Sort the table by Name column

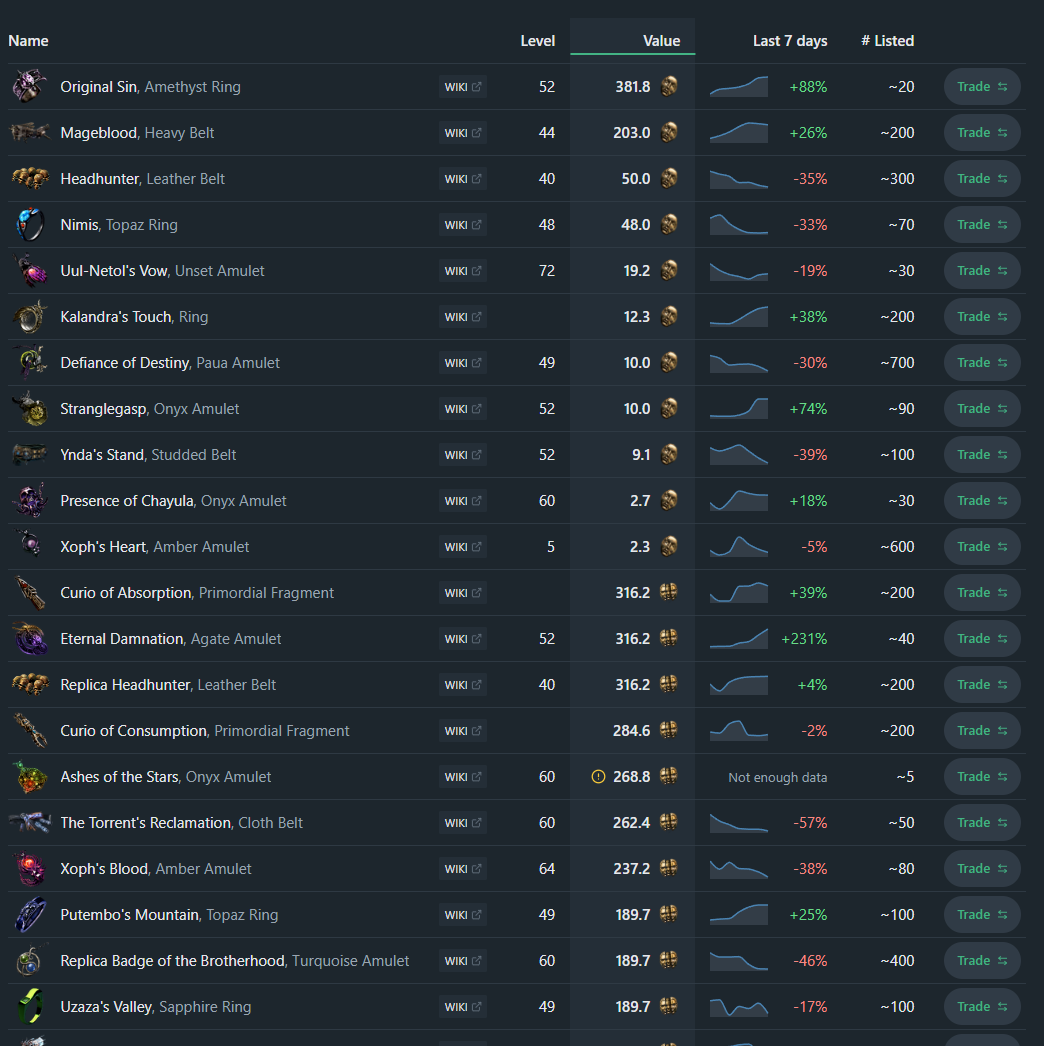point(28,41)
